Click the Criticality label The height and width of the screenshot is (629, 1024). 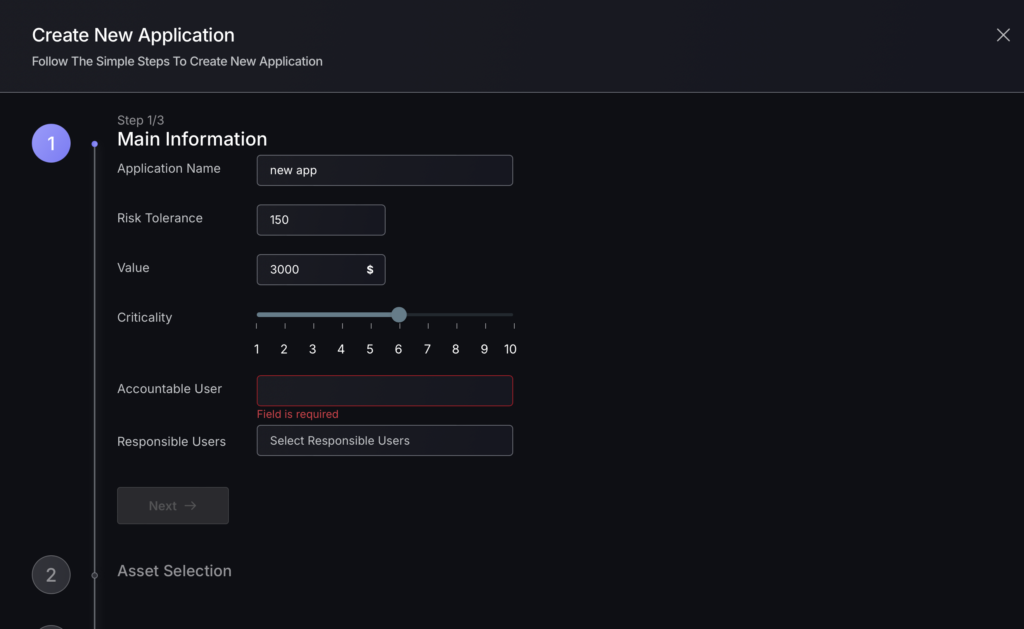(x=144, y=317)
